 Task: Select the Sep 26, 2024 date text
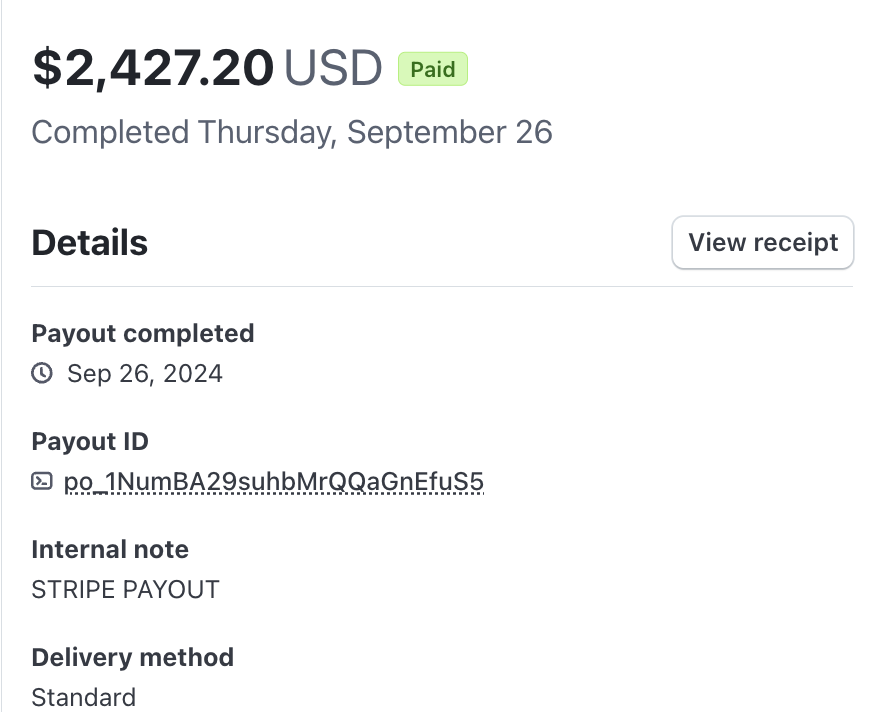pyautogui.click(x=145, y=374)
